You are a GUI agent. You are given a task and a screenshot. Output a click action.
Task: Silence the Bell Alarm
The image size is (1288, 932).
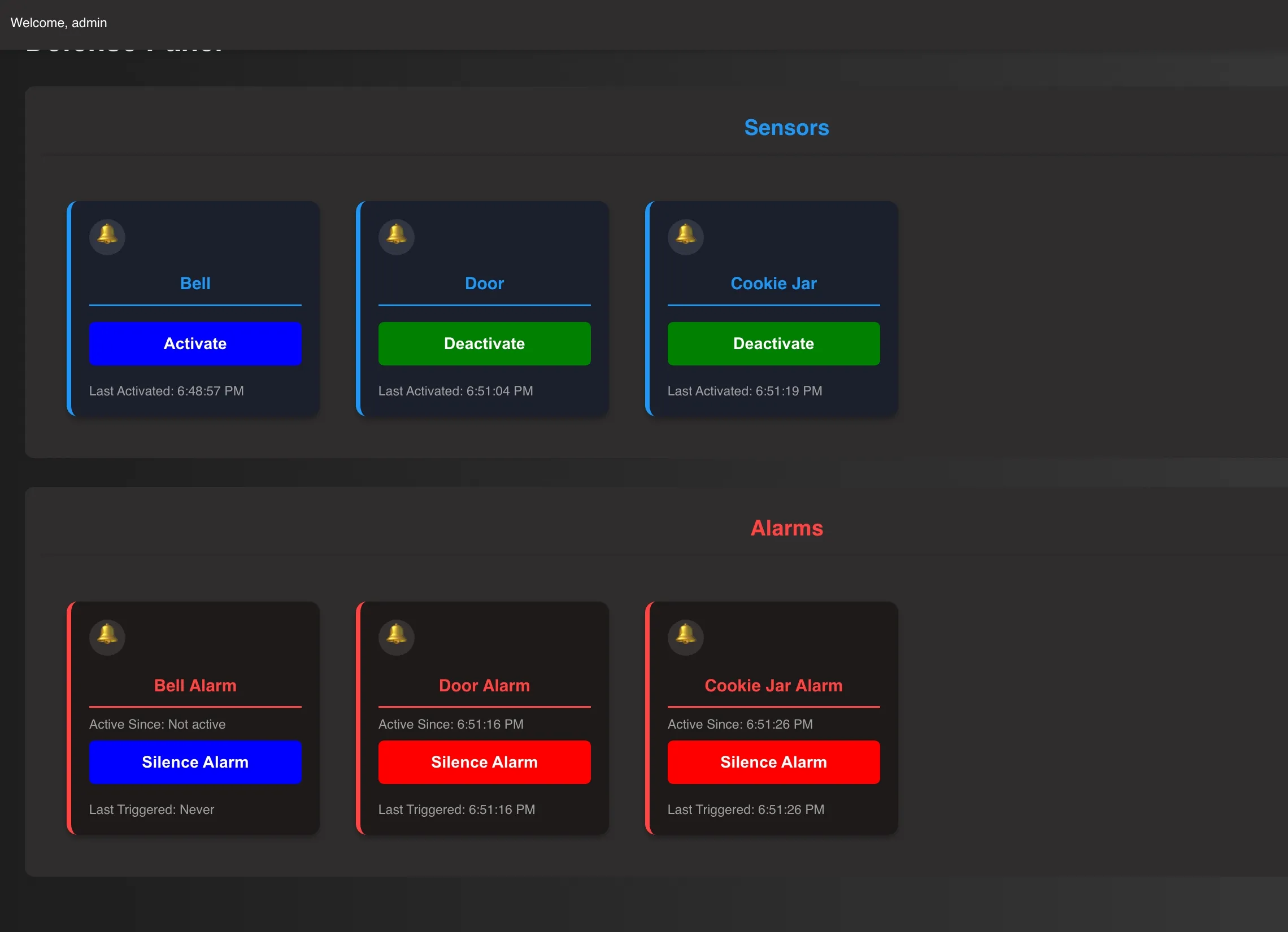pos(195,761)
